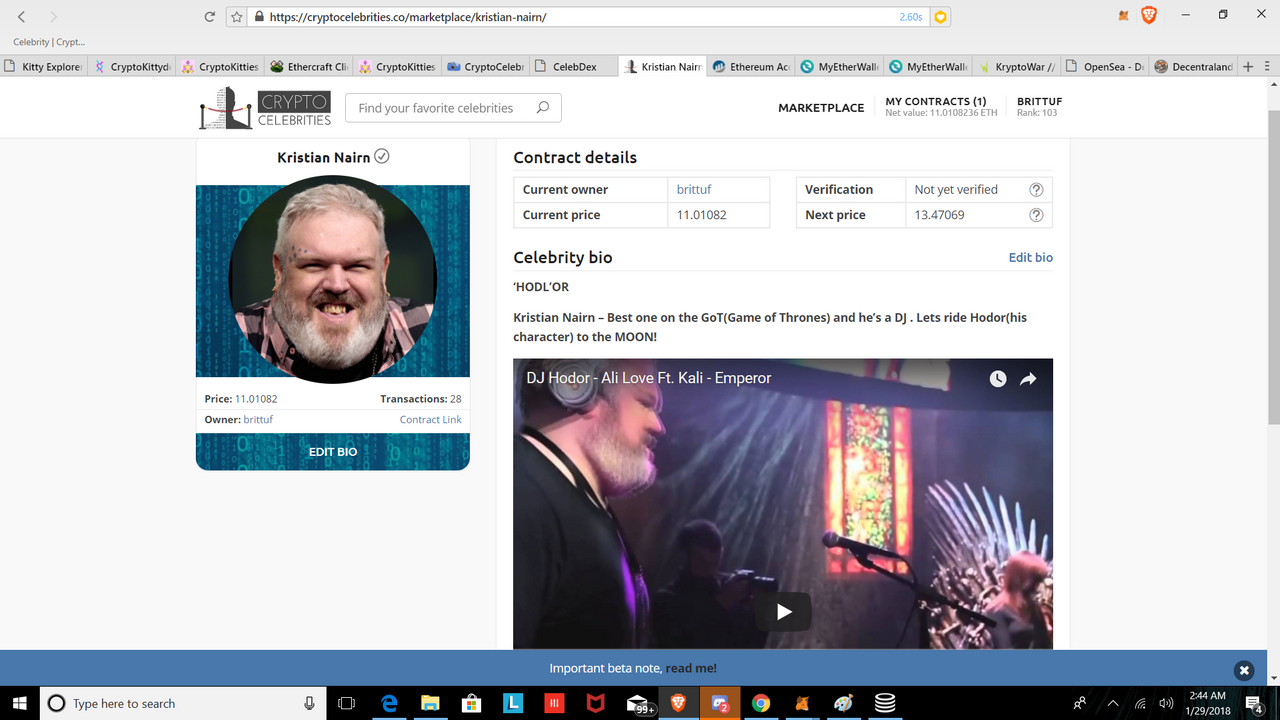Image resolution: width=1280 pixels, height=720 pixels.
Task: Click the Watch later clock icon on video
Action: point(998,379)
